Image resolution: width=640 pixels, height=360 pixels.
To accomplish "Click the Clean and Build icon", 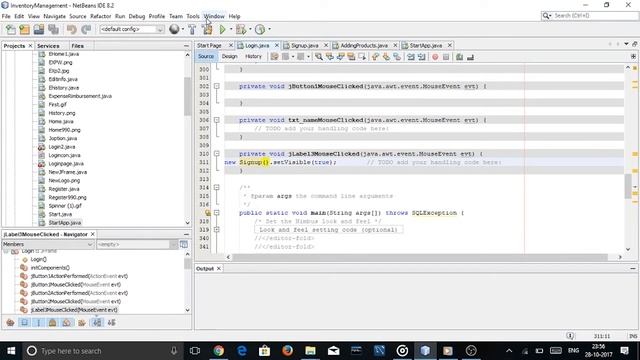I will 207,29.
